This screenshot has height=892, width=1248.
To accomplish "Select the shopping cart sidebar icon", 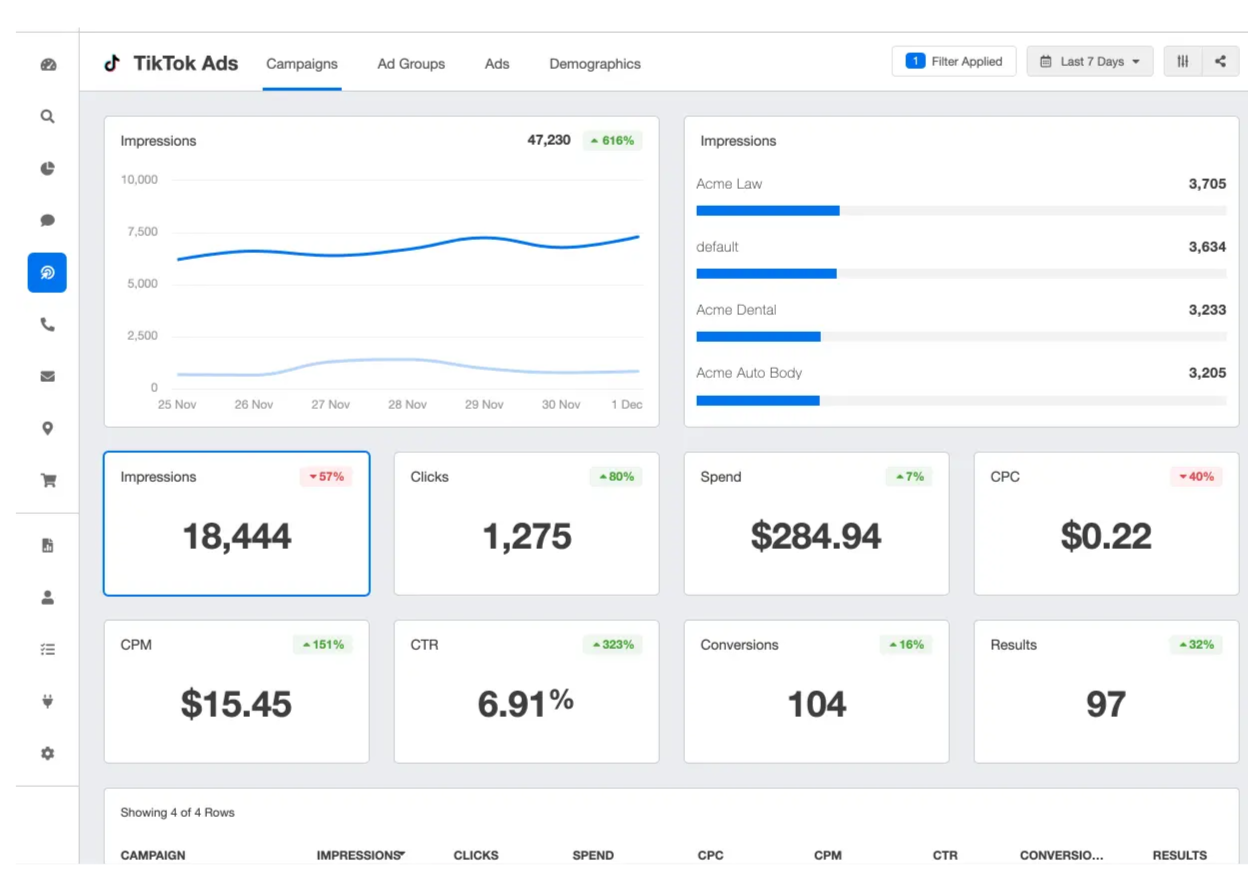I will (47, 481).
